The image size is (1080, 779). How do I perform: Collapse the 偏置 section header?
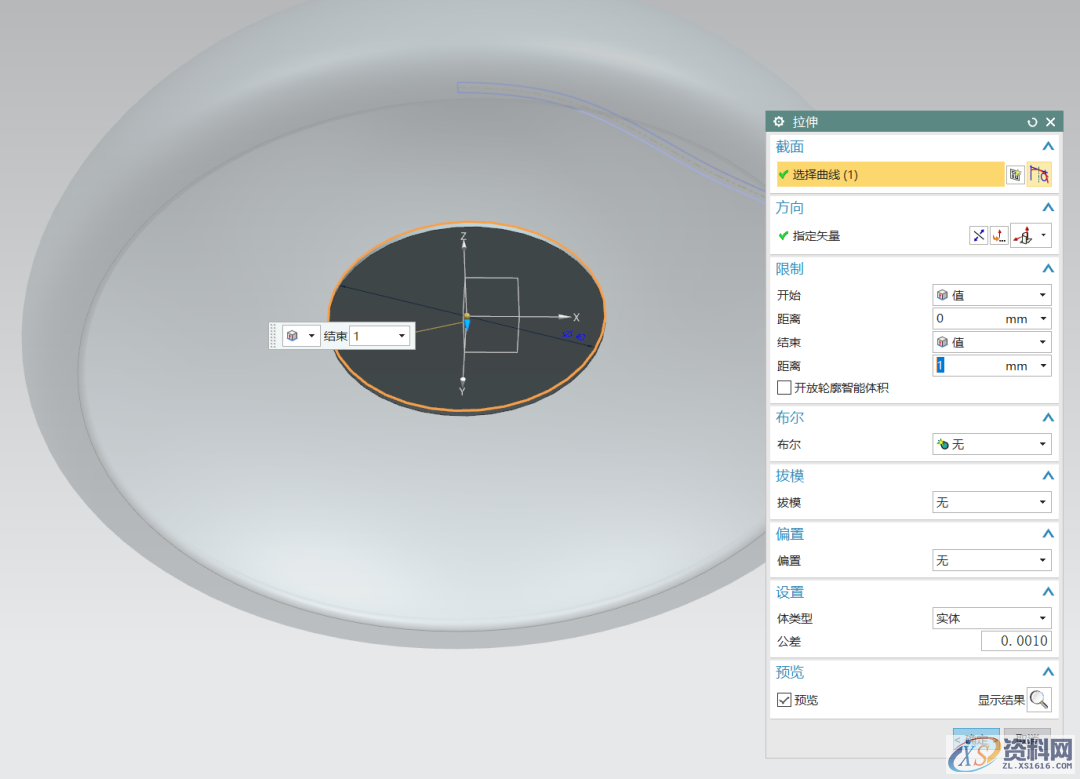1048,535
